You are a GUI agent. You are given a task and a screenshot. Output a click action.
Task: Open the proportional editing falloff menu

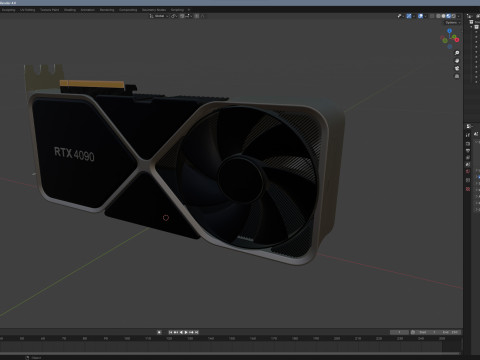[x=202, y=16]
